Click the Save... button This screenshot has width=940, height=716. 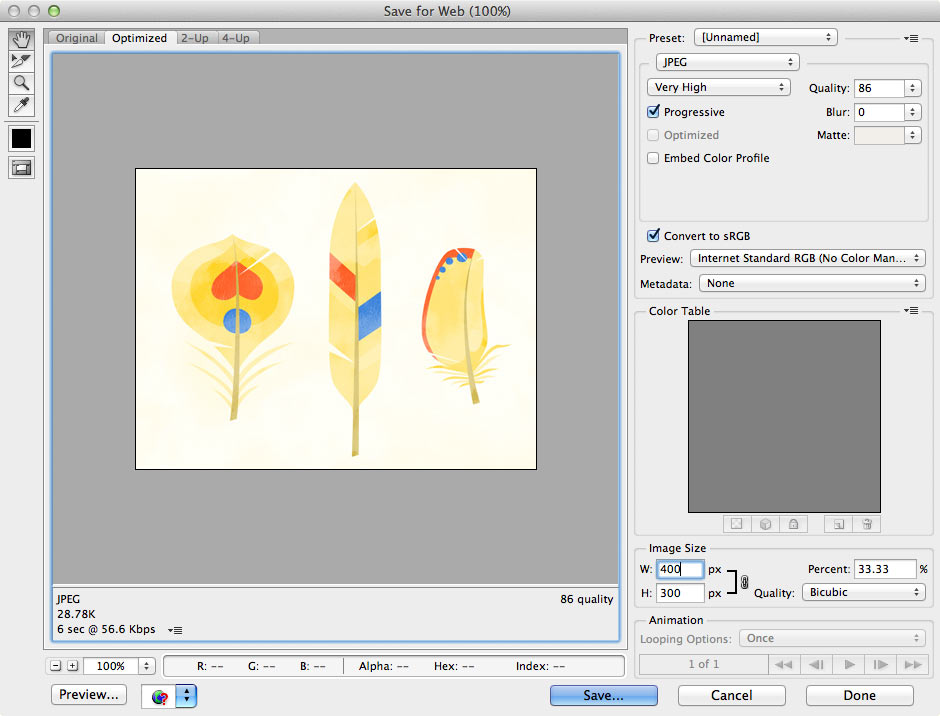point(604,695)
